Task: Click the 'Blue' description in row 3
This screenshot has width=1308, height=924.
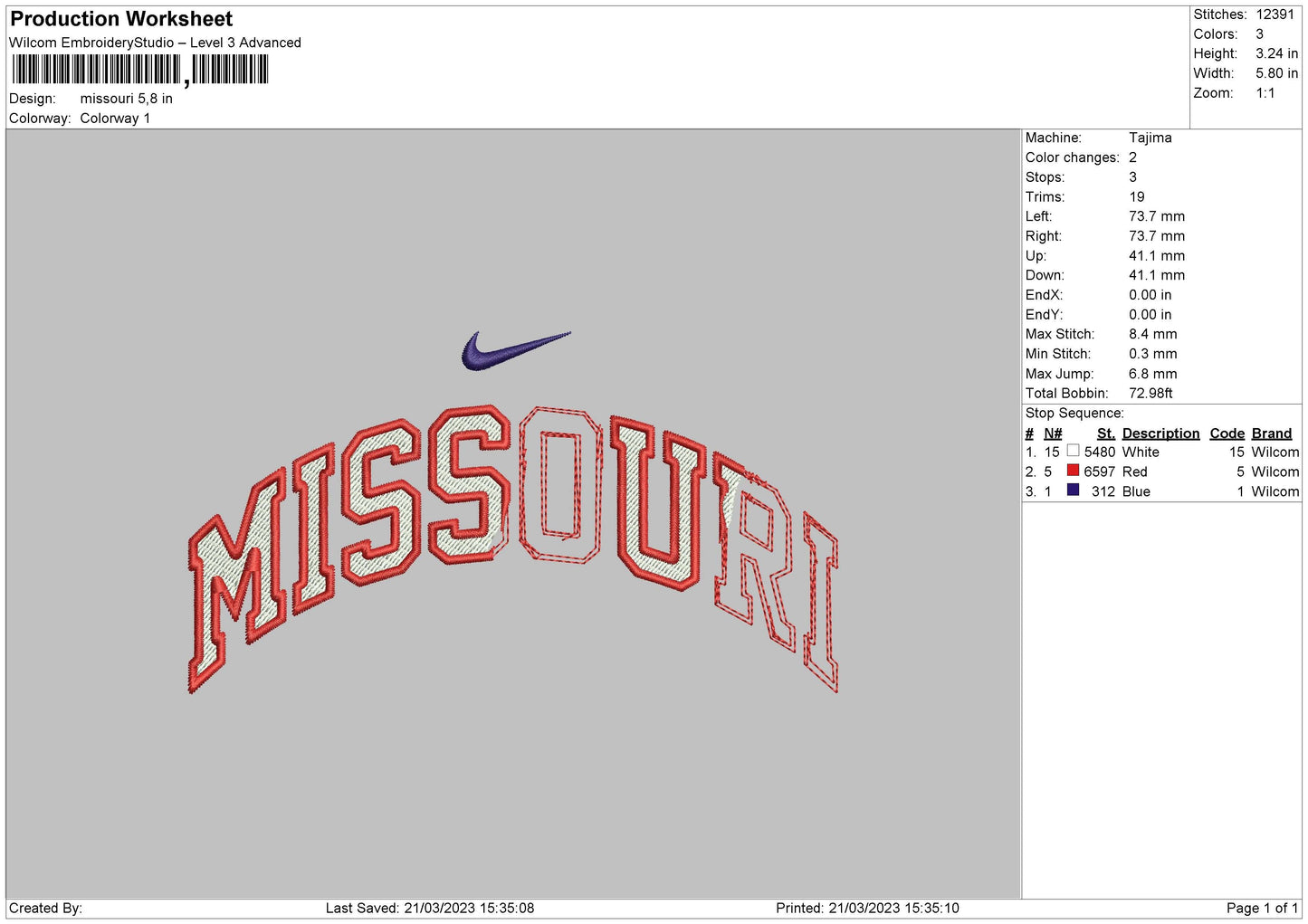Action: [x=1136, y=492]
